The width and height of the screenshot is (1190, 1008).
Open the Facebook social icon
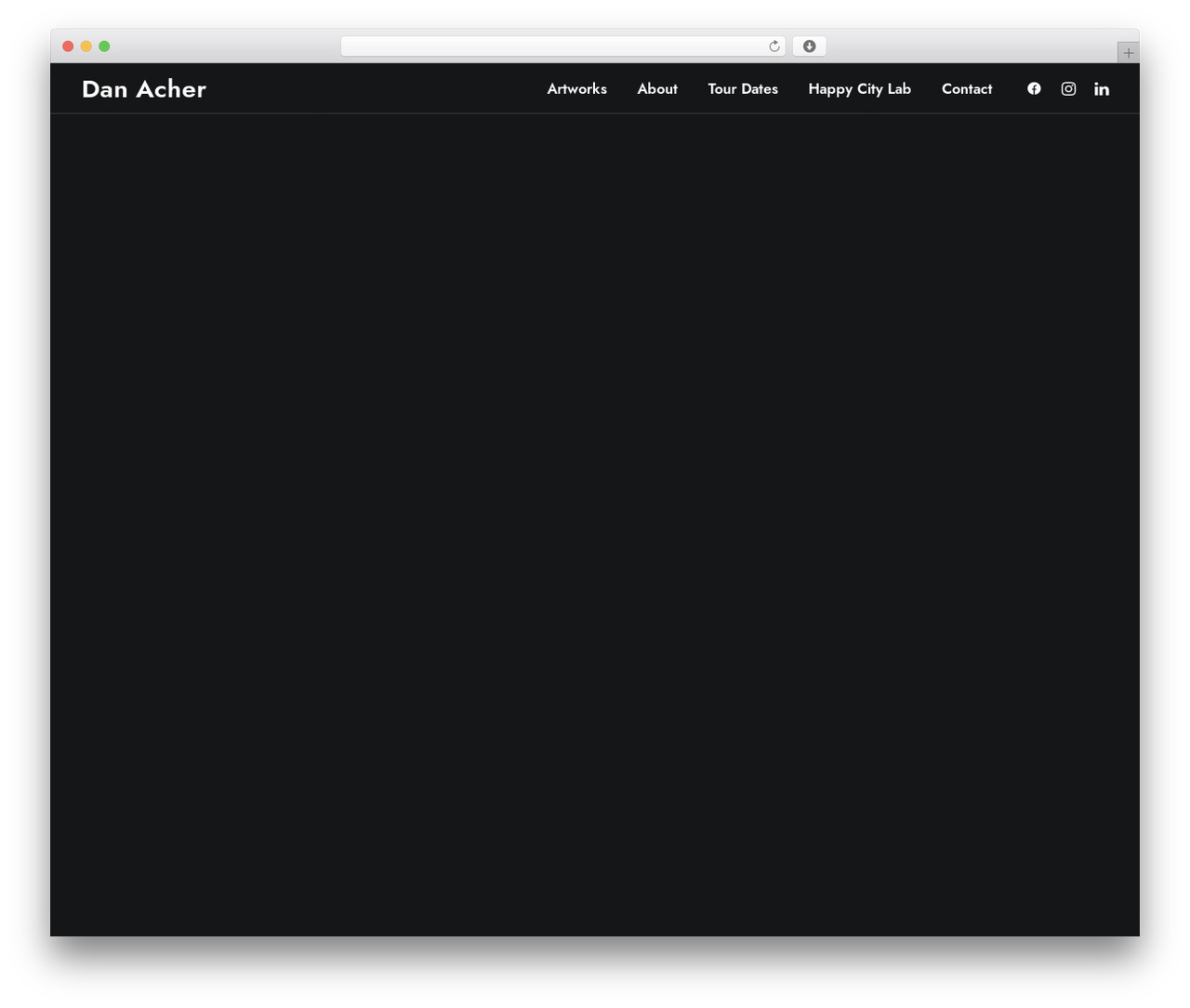coord(1034,88)
